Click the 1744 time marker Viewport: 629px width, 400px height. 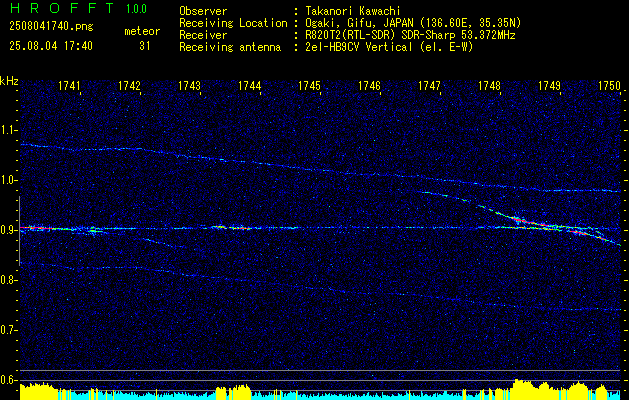(250, 86)
